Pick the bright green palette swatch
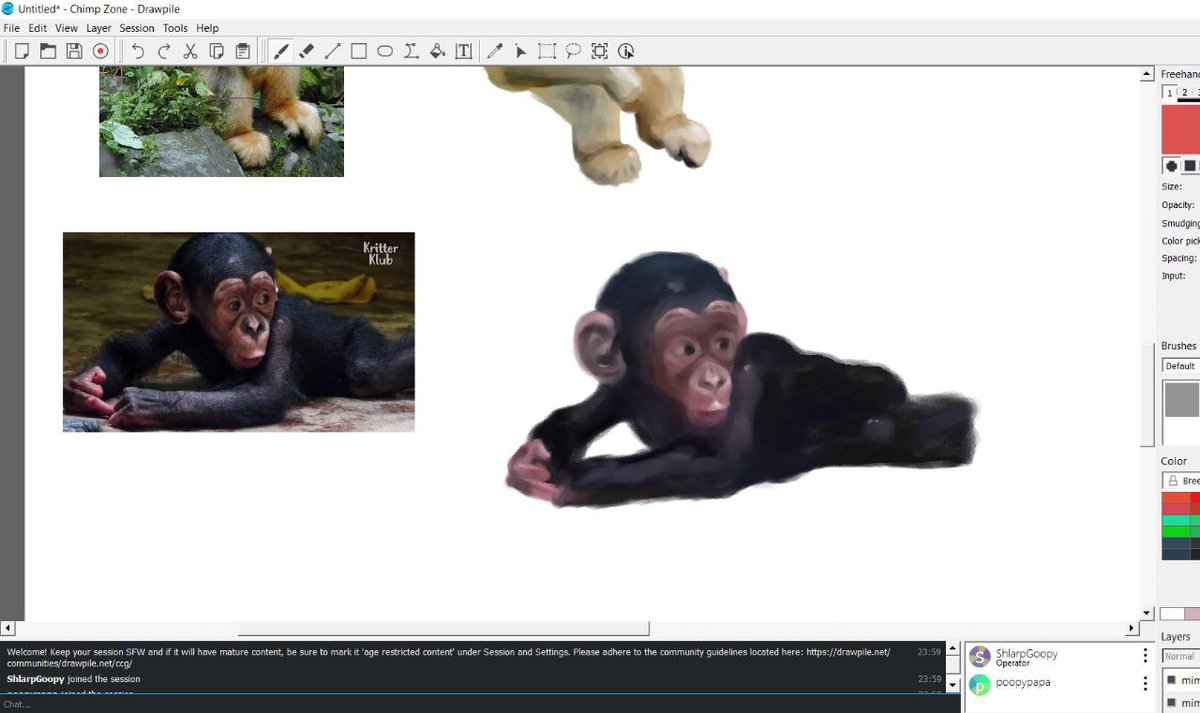This screenshot has height=713, width=1200. click(1175, 531)
